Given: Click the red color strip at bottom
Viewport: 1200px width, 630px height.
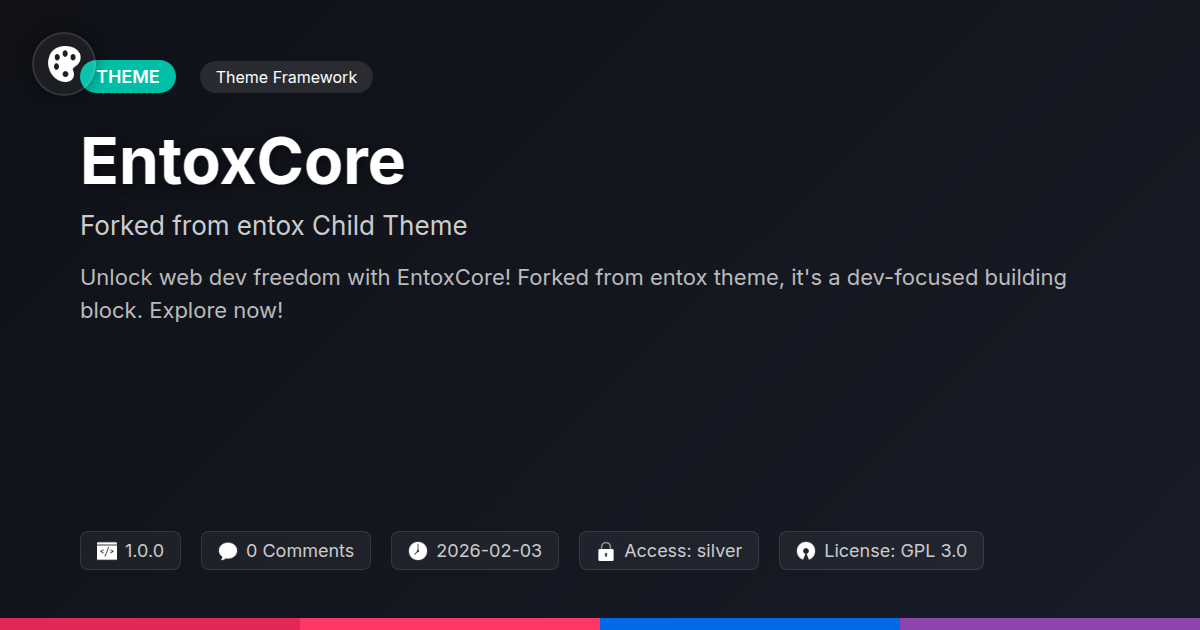Looking at the screenshot, I should tap(150, 624).
